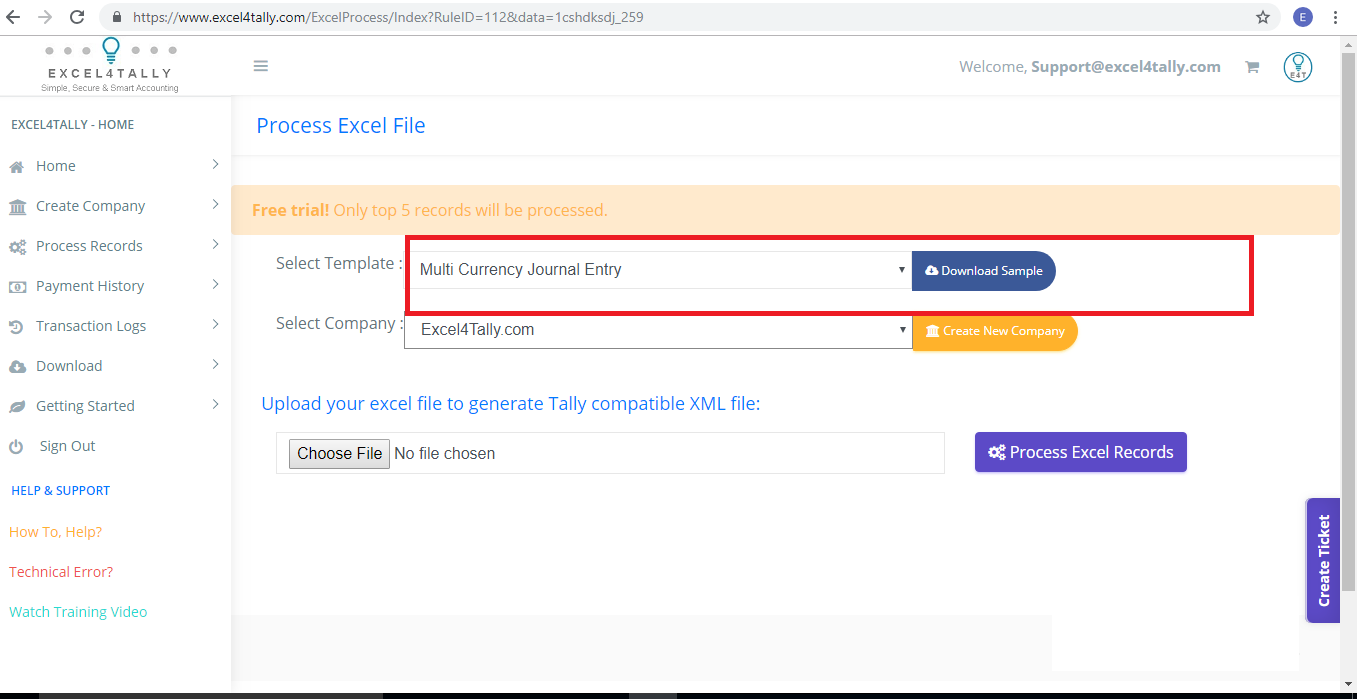
Task: Click the HELP & SUPPORT sidebar heading
Action: tap(61, 491)
